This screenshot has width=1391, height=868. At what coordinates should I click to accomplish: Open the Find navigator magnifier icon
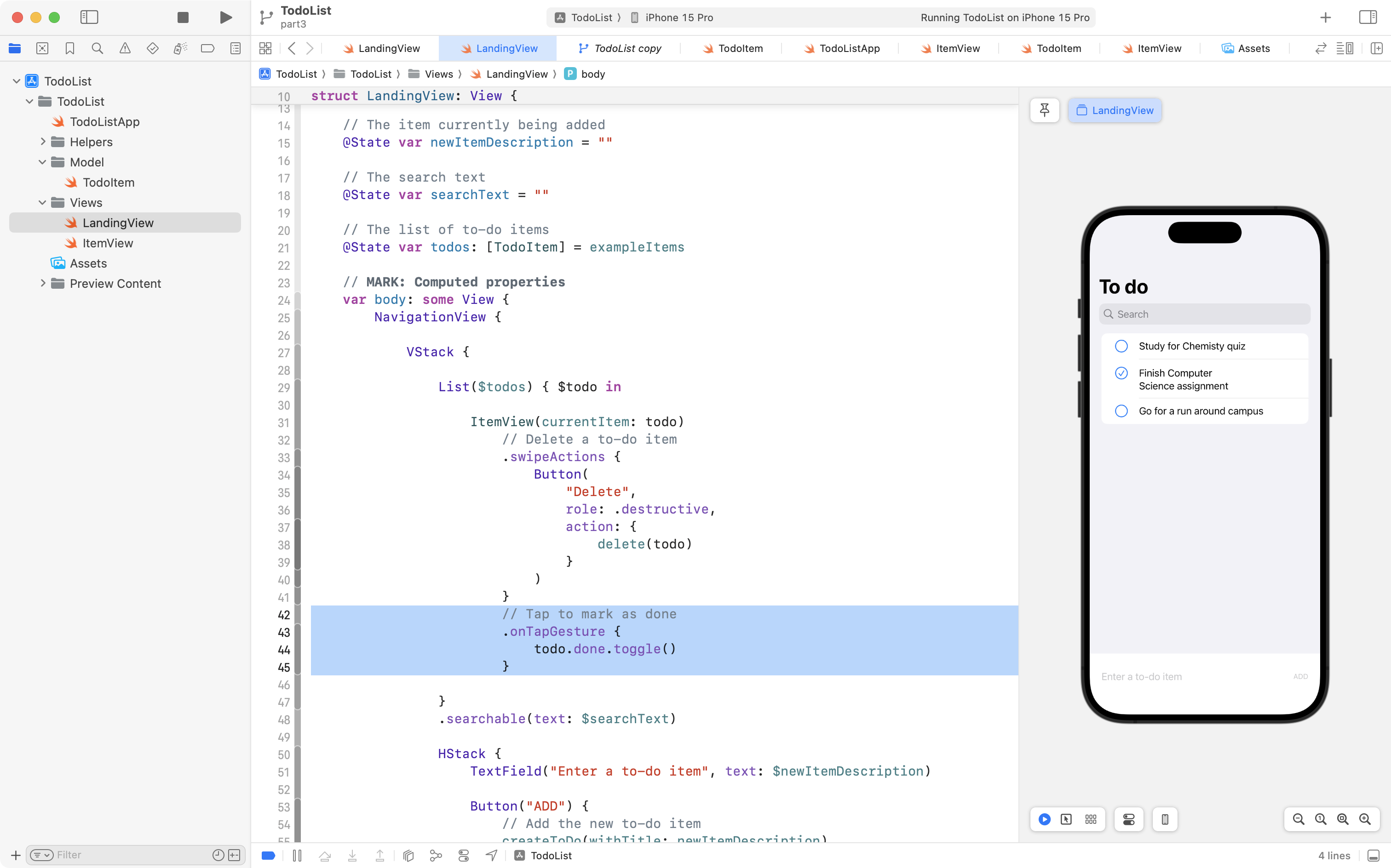tap(97, 49)
